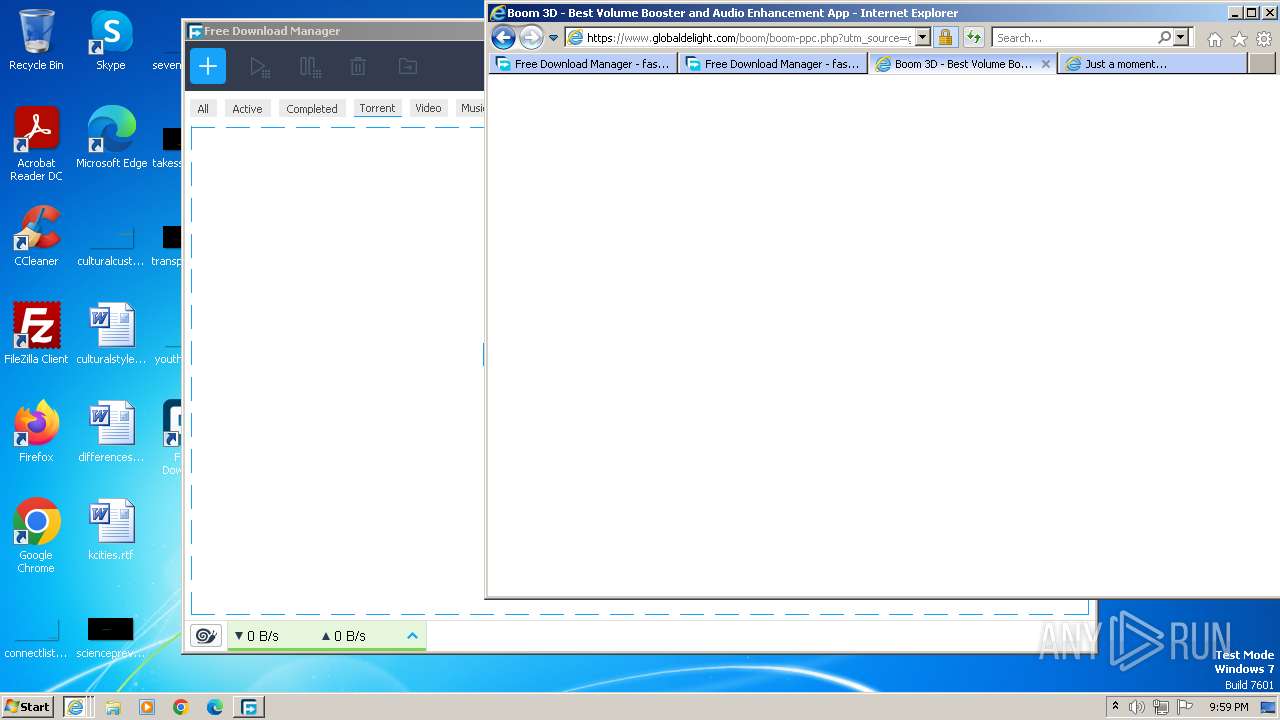Select the Video filter tab
Image resolution: width=1280 pixels, height=720 pixels.
pos(428,108)
